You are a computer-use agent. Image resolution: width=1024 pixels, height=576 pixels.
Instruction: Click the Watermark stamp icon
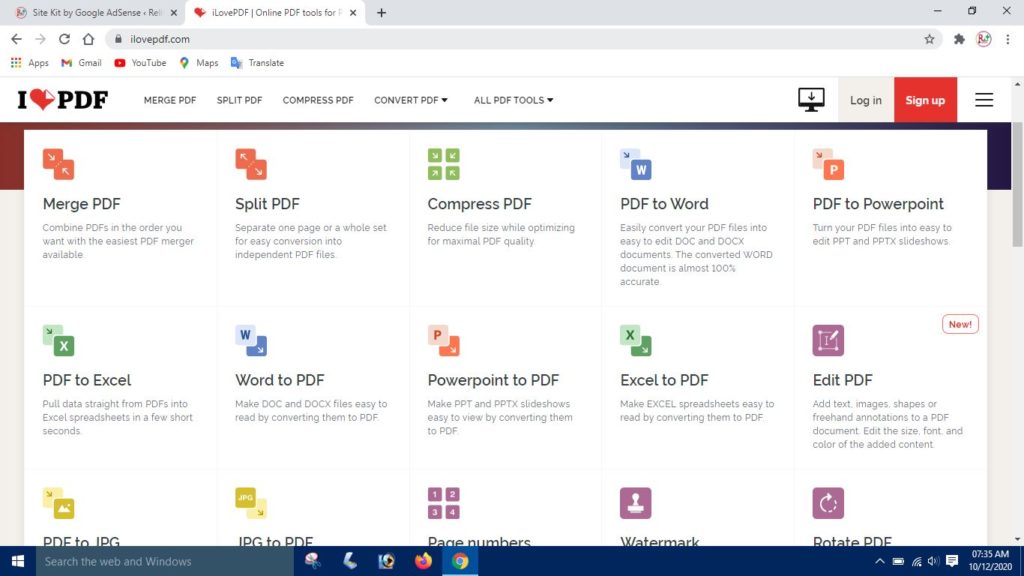pyautogui.click(x=635, y=503)
